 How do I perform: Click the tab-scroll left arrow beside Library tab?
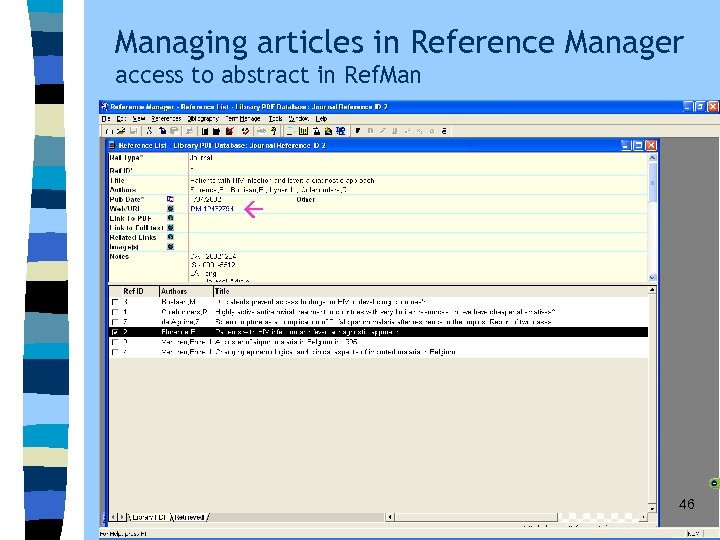114,517
